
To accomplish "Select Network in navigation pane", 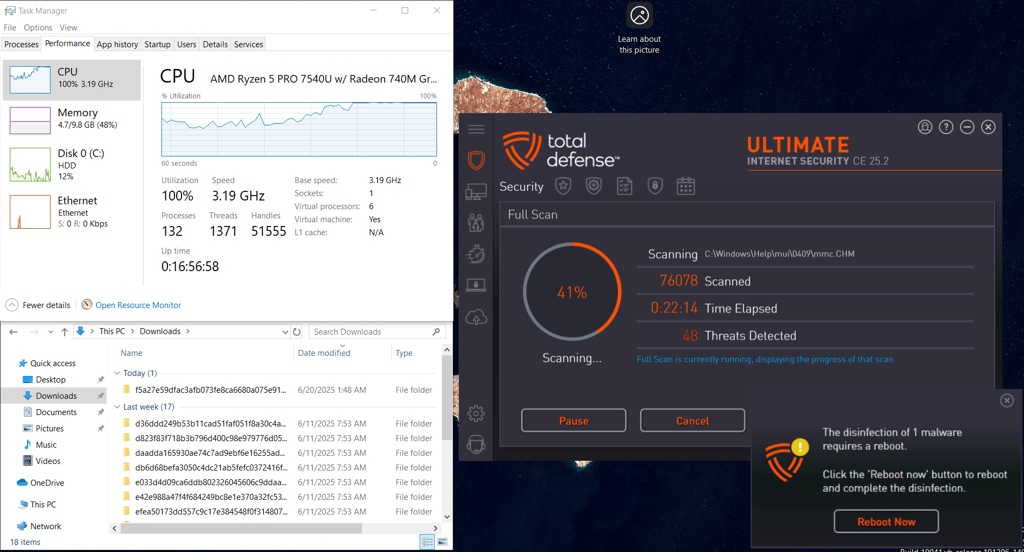I will (x=46, y=526).
